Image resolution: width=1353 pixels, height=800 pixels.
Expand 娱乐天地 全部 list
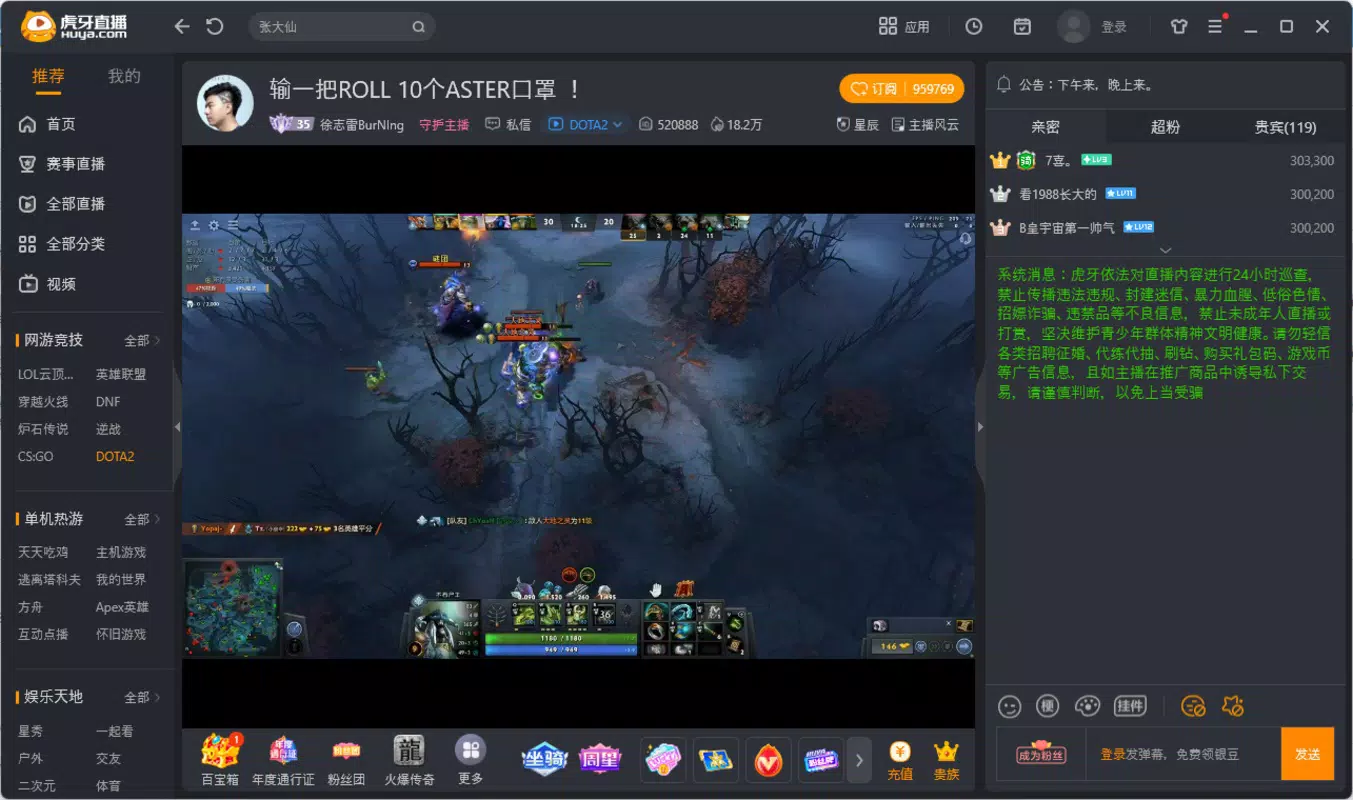[142, 697]
